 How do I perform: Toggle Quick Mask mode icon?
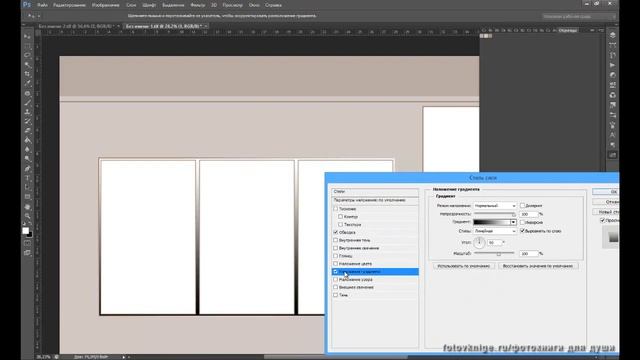pyautogui.click(x=27, y=244)
